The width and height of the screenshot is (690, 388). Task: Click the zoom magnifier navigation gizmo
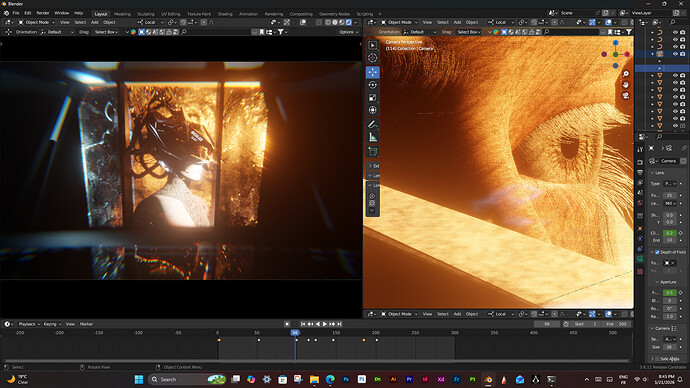click(626, 74)
